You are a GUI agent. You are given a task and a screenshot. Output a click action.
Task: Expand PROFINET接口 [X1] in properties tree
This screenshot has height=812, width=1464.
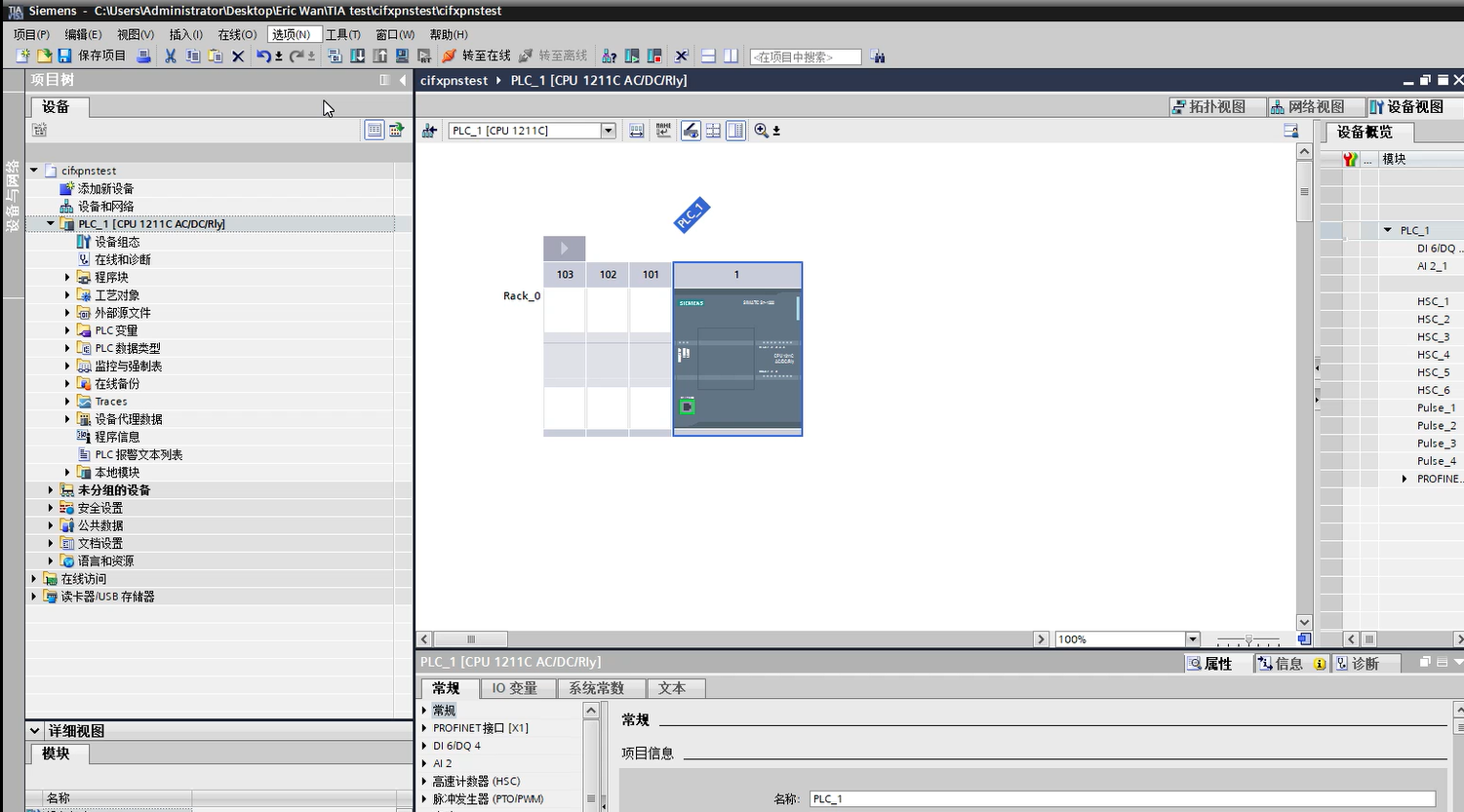[425, 728]
